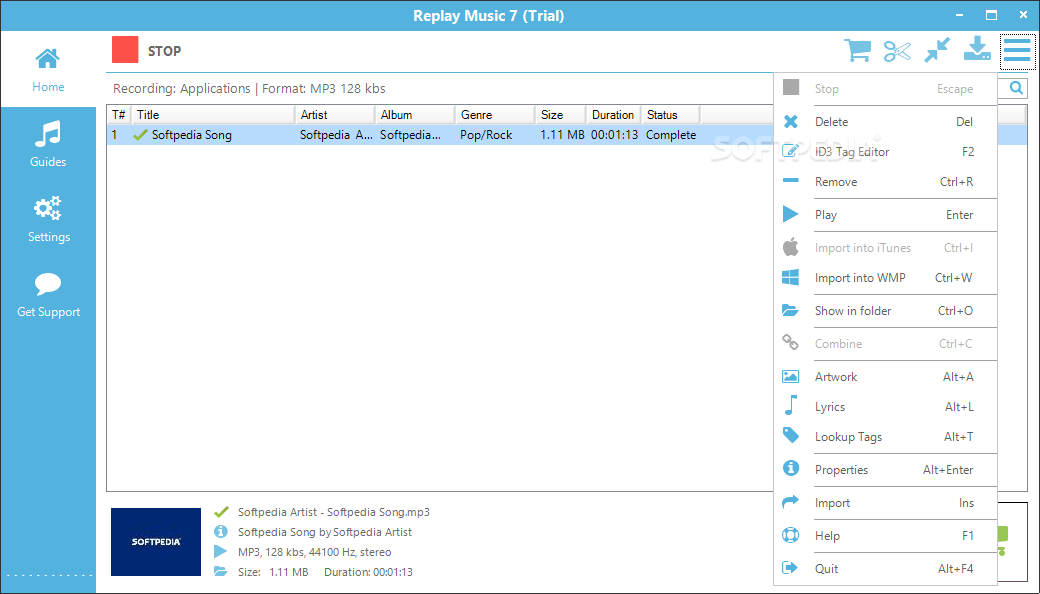Image resolution: width=1040 pixels, height=594 pixels.
Task: Select Import into WMP
Action: click(x=885, y=278)
